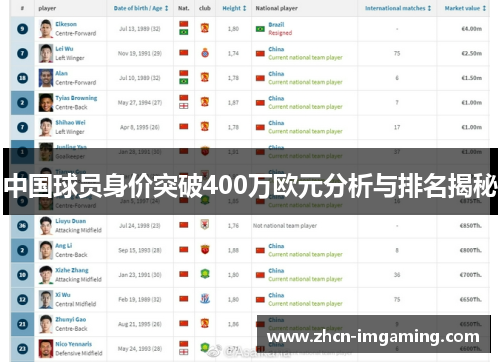Click shirt number 9 badge for Elkeson
Viewport: 500px width, 362px height.
tap(22, 29)
